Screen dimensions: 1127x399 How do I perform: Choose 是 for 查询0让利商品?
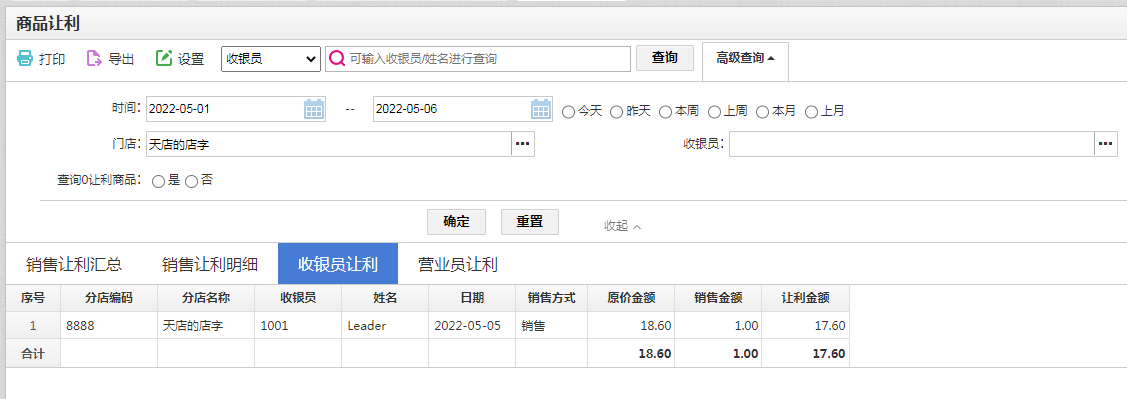point(159,182)
